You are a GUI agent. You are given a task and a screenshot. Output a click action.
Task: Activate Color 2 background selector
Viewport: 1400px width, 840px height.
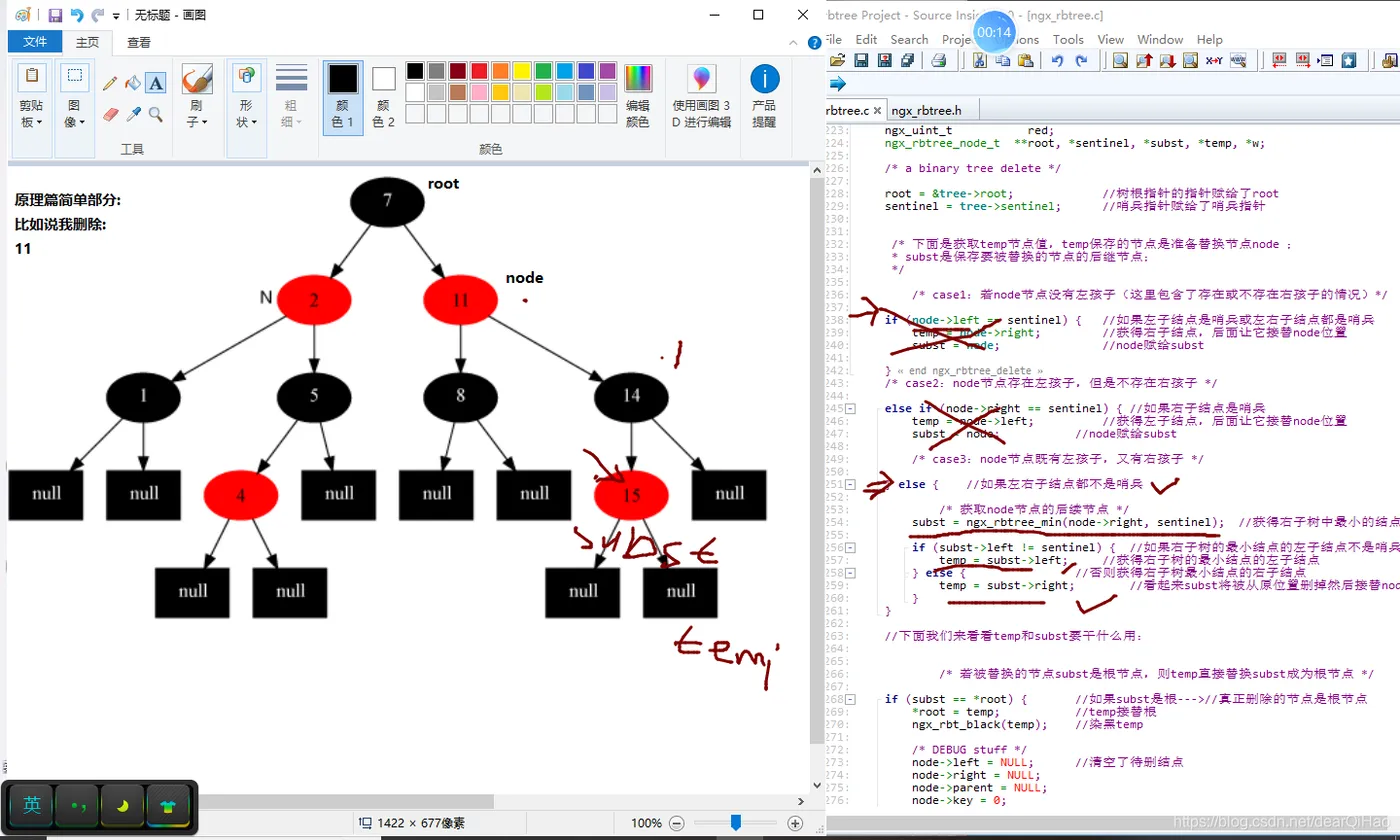click(x=384, y=97)
